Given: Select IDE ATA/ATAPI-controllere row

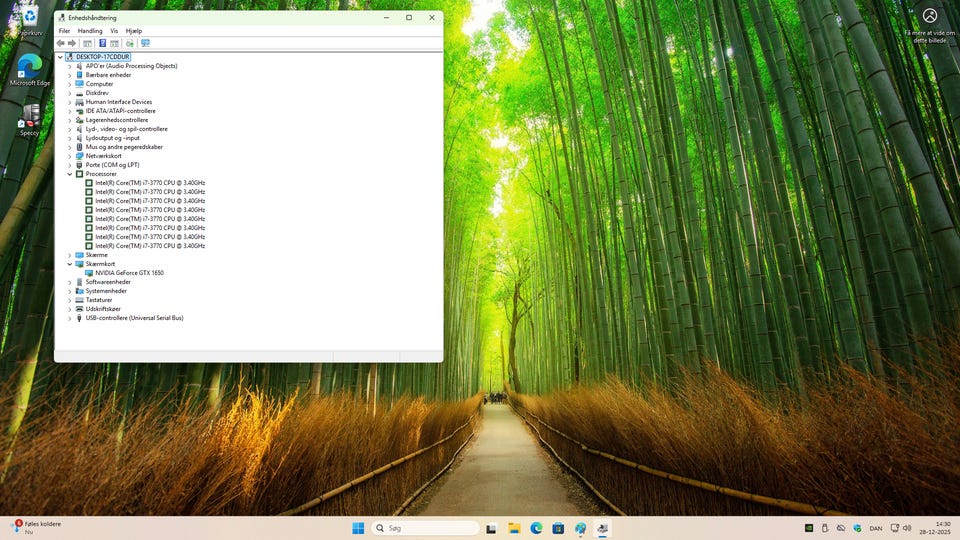Looking at the screenshot, I should (121, 111).
